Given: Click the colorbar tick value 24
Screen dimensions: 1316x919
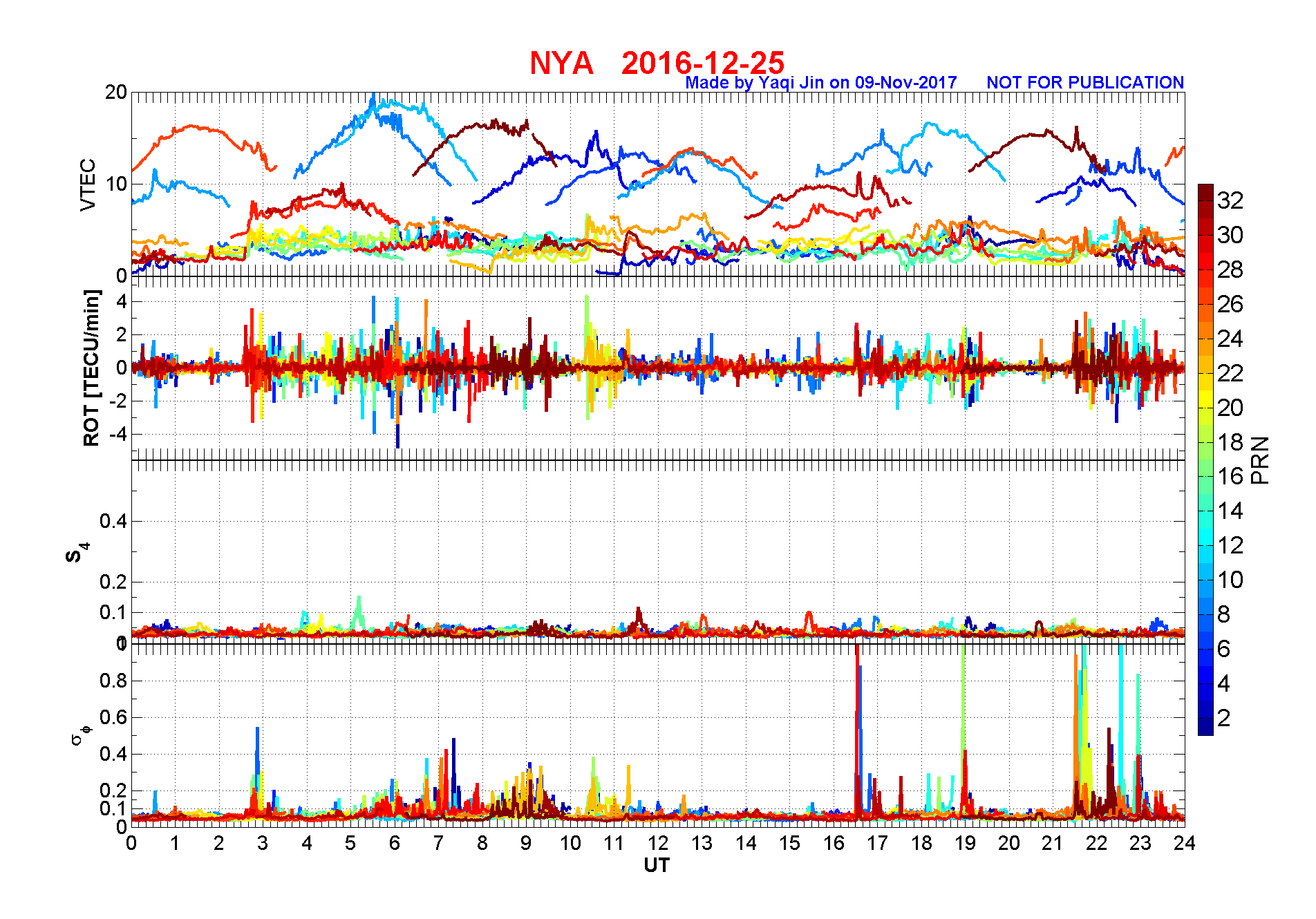Looking at the screenshot, I should coord(1230,339).
